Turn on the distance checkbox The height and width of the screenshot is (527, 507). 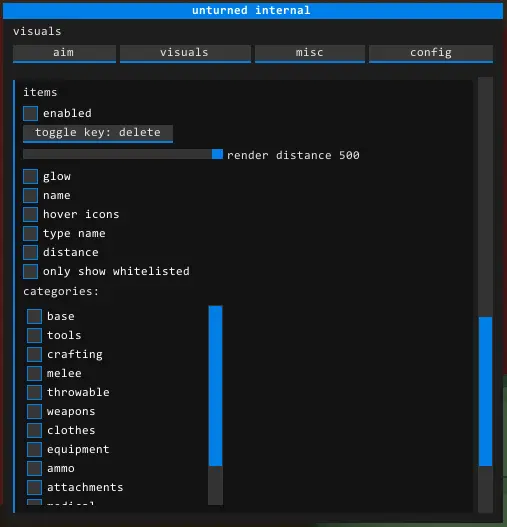30,252
